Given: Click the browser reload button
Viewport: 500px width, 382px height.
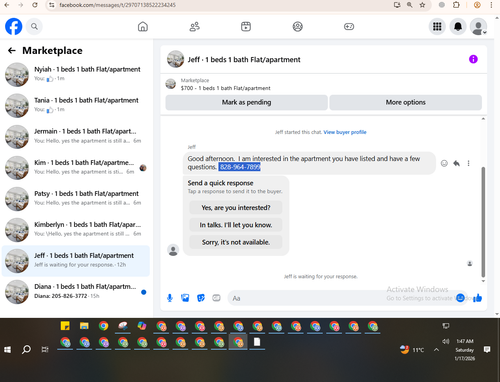Looking at the screenshot, I should tap(35, 5).
